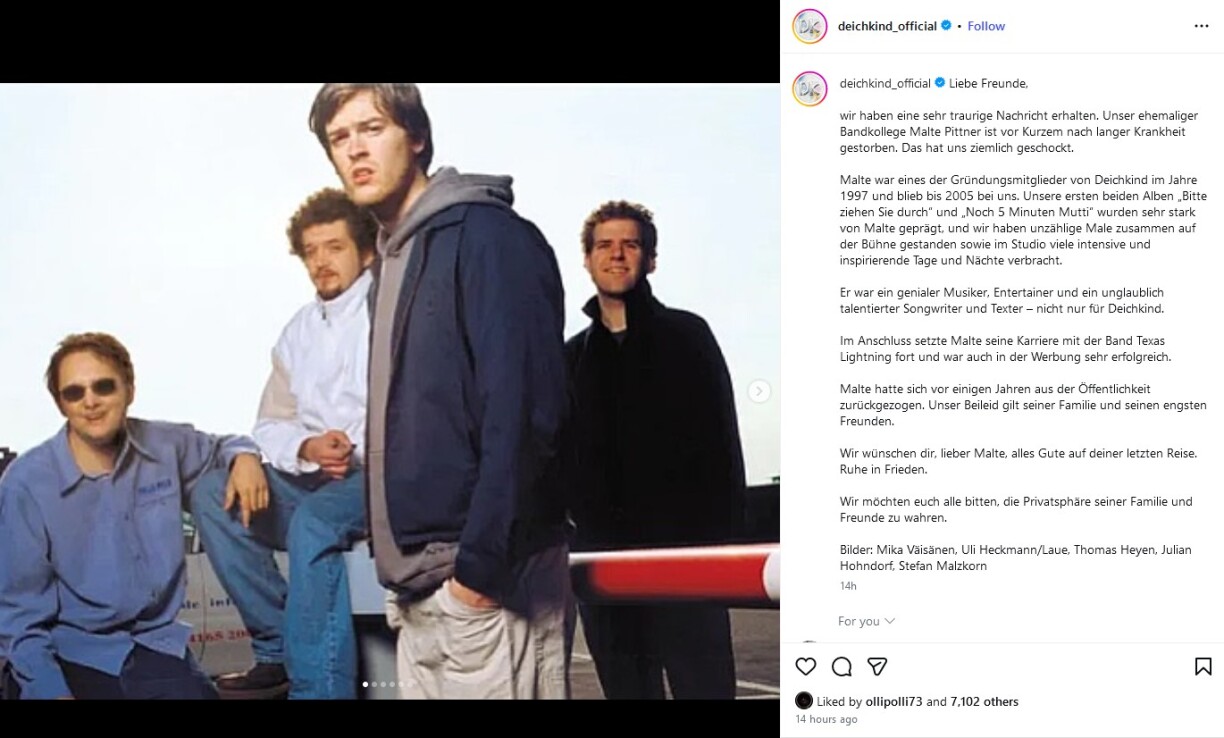Follow the deichkind_official account
Viewport: 1224px width, 738px height.
(x=986, y=26)
